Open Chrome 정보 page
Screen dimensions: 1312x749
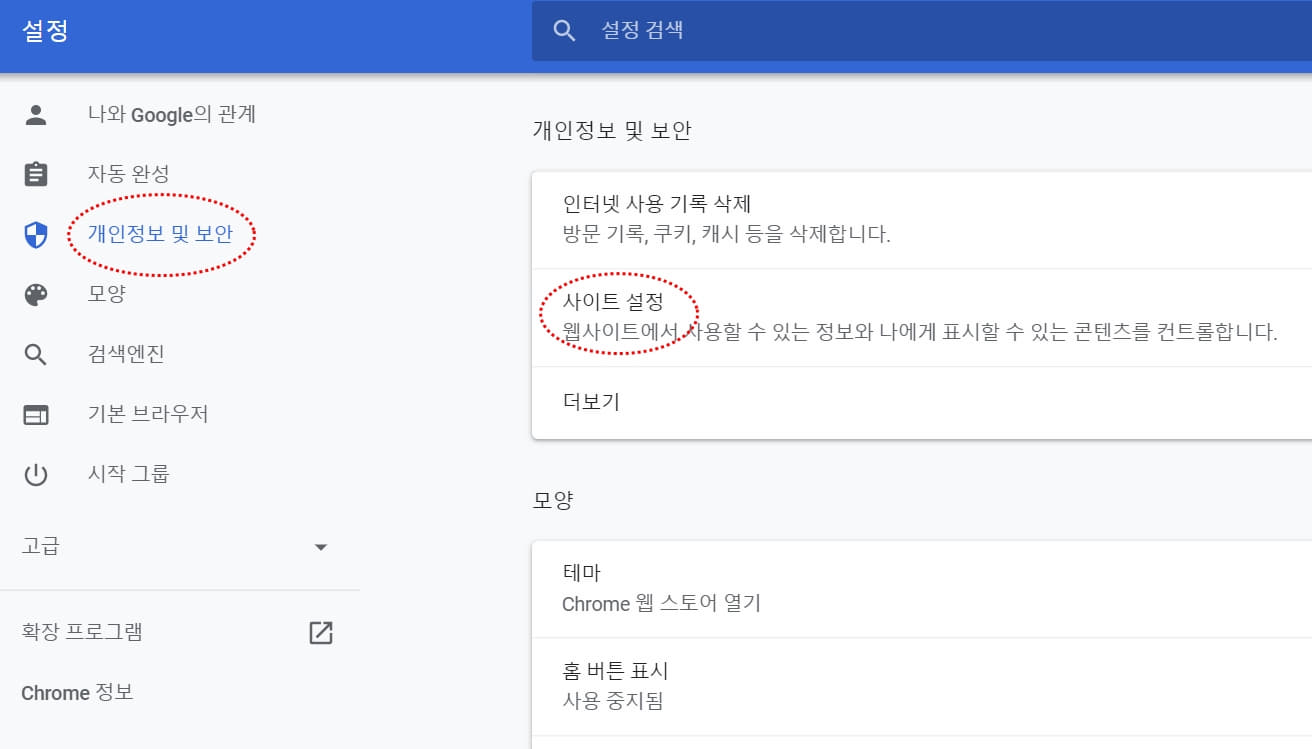click(77, 692)
